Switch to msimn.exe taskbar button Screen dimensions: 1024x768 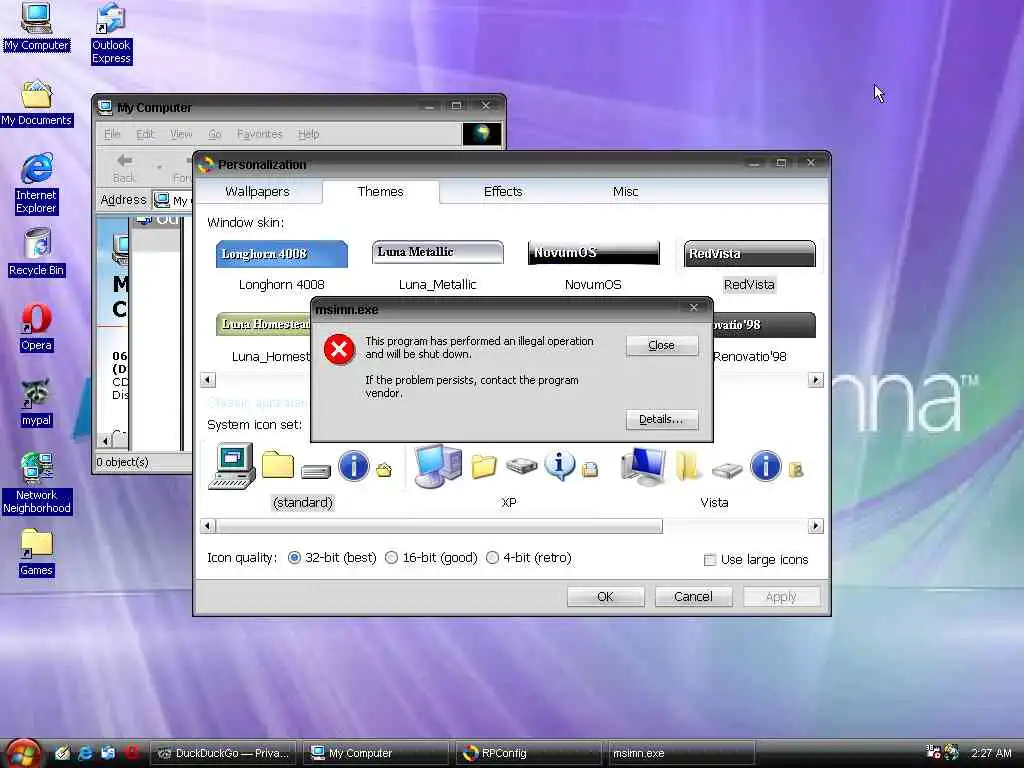point(682,753)
